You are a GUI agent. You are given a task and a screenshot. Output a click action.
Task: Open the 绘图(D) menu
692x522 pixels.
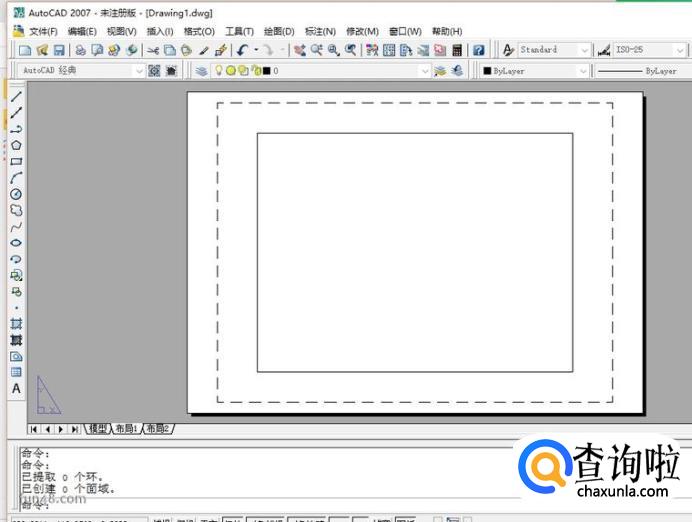point(279,31)
